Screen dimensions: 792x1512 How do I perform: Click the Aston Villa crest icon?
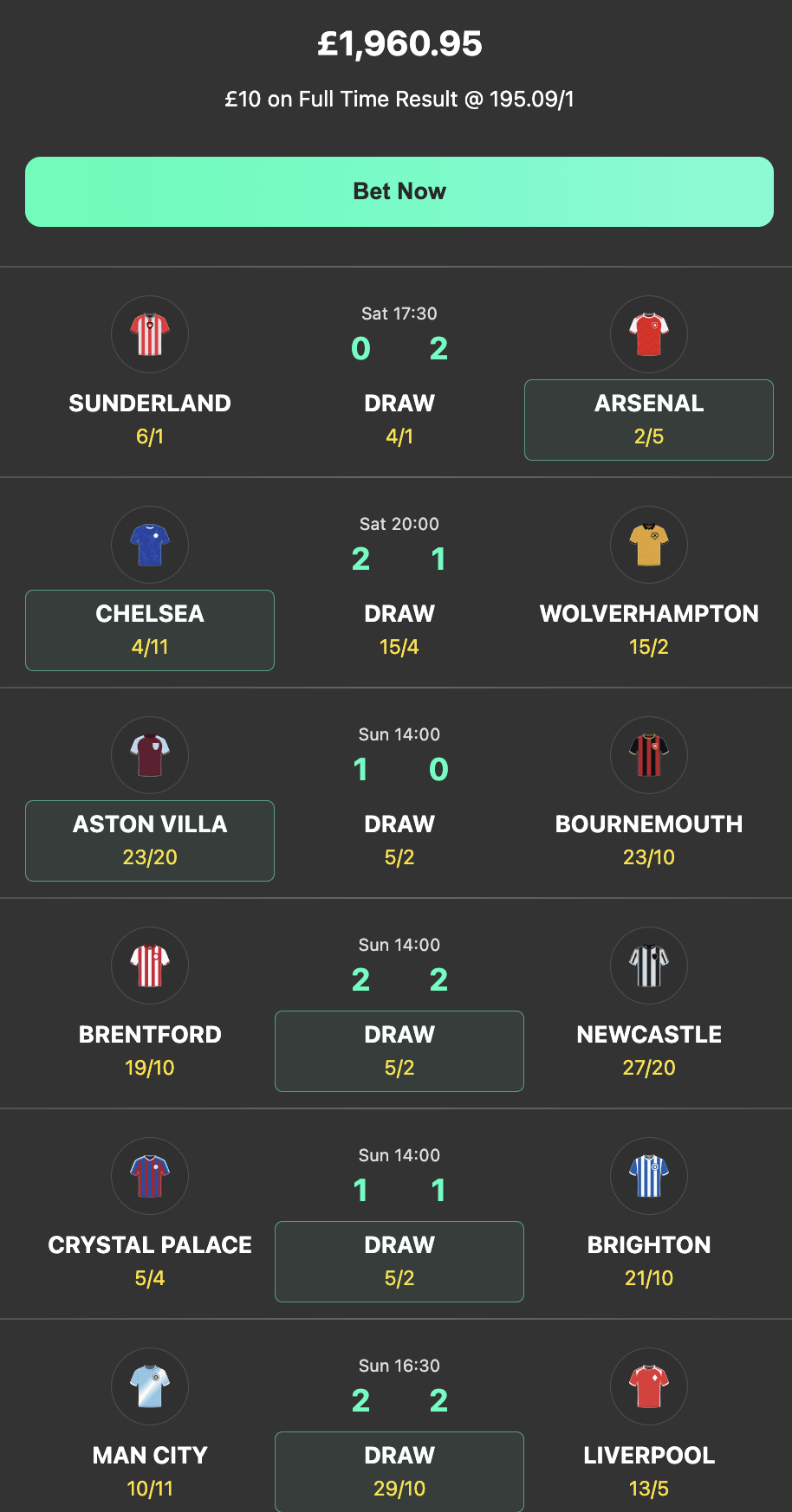(149, 755)
